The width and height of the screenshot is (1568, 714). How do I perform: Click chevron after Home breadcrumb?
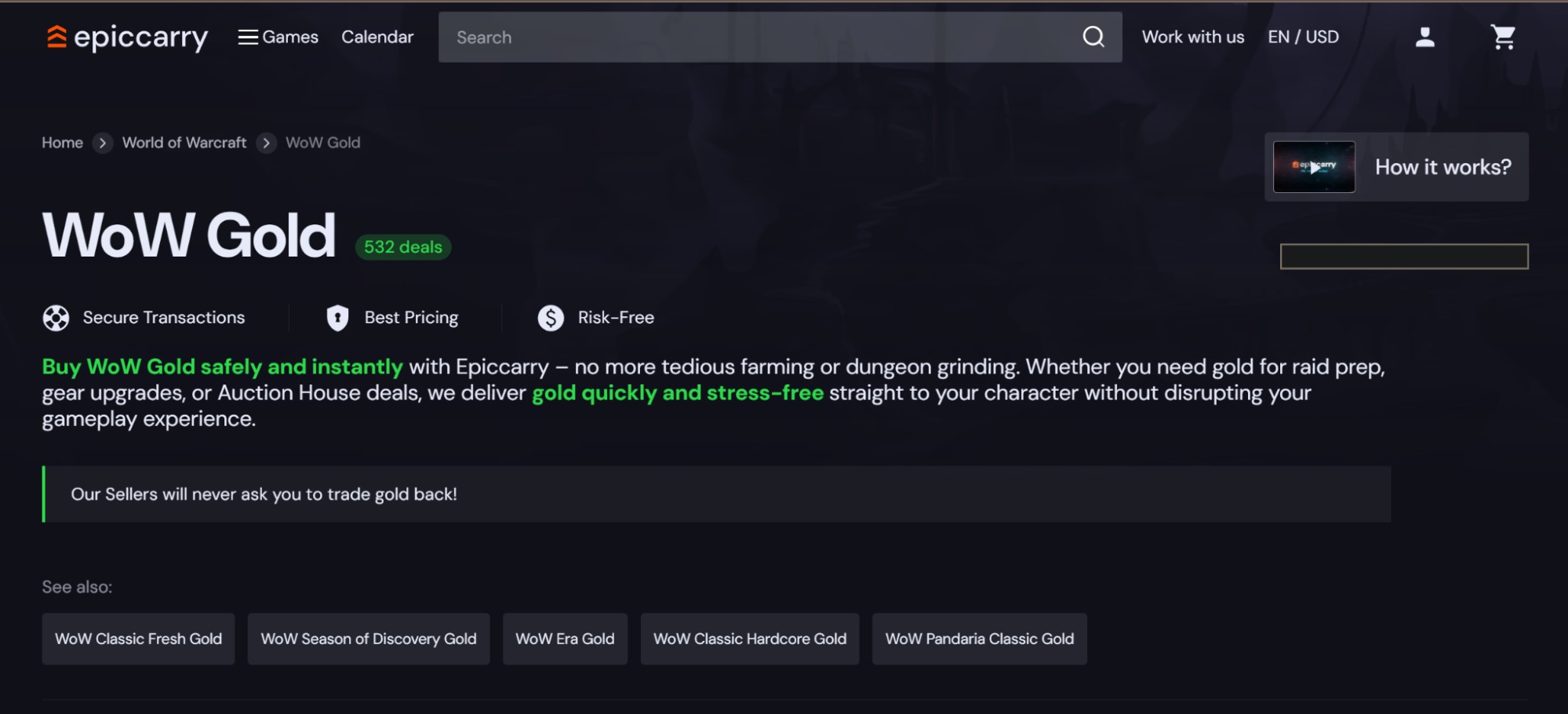click(x=103, y=143)
